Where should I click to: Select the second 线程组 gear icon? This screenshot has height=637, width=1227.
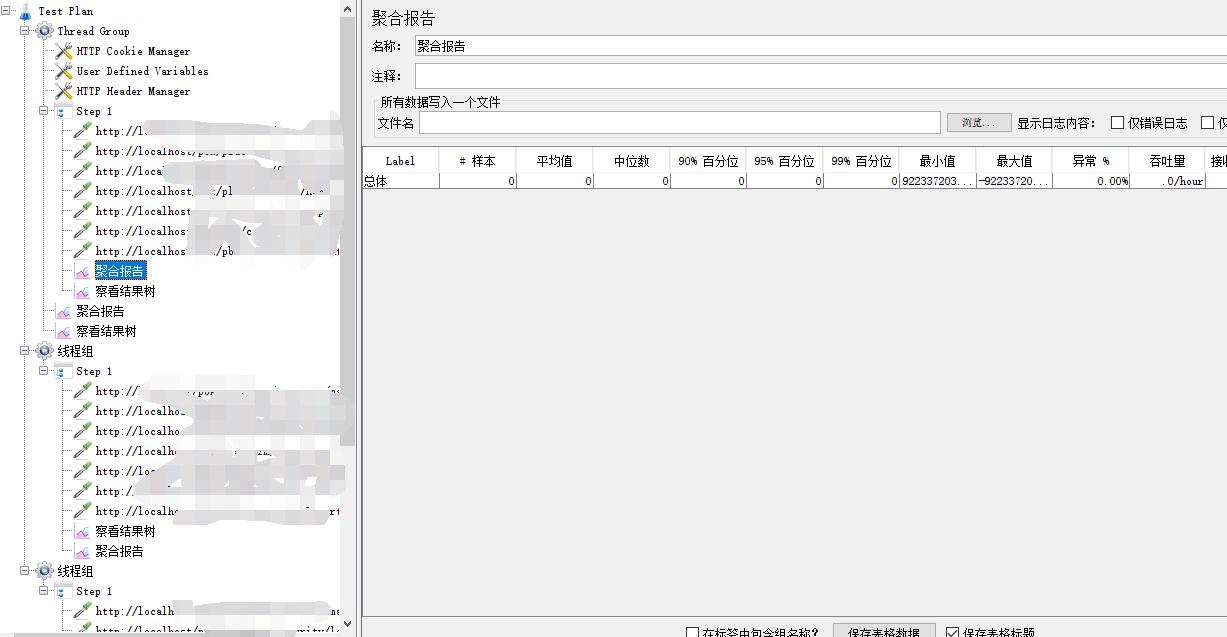click(43, 571)
